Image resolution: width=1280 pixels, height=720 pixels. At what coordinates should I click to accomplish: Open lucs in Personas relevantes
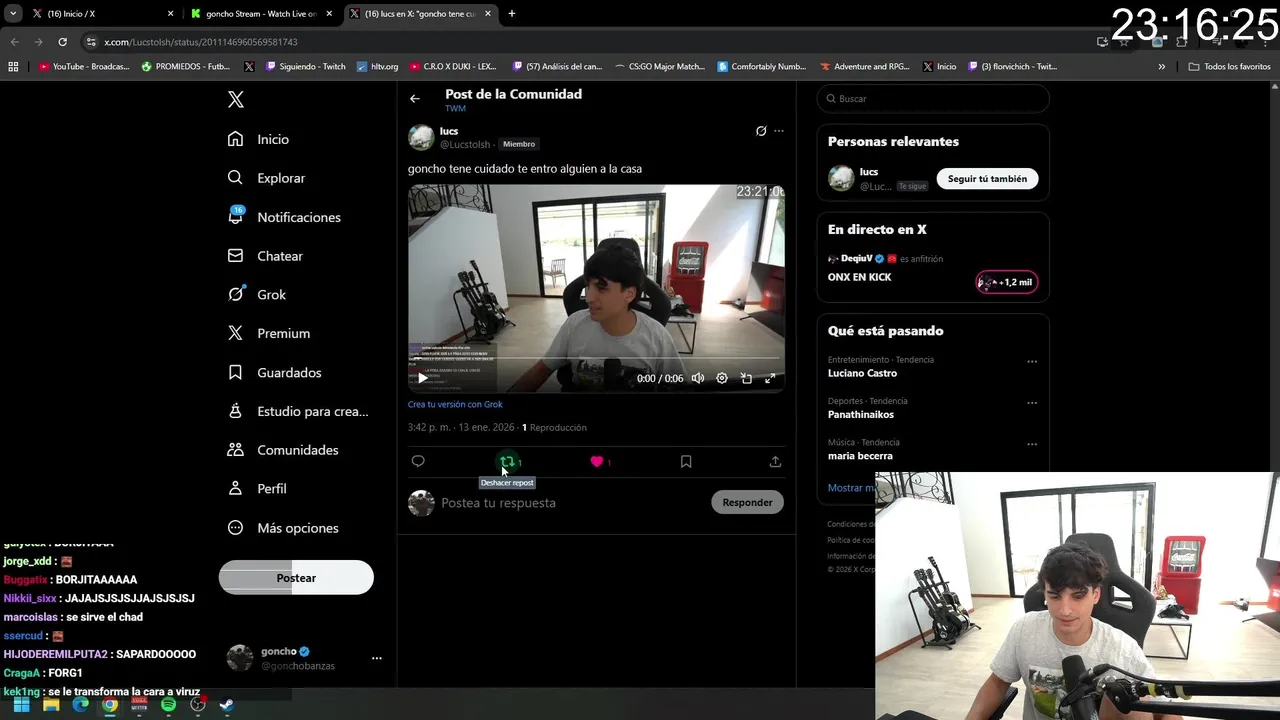pyautogui.click(x=869, y=172)
